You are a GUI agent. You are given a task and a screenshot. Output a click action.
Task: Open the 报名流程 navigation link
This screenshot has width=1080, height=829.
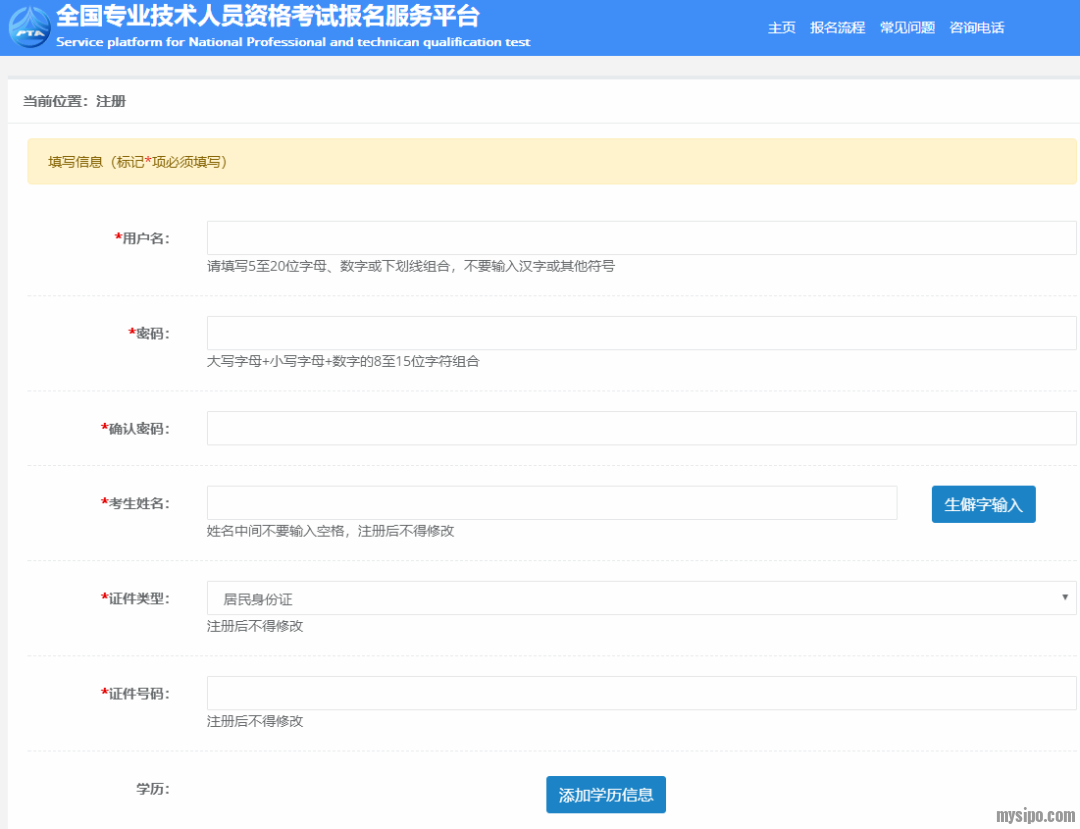837,28
